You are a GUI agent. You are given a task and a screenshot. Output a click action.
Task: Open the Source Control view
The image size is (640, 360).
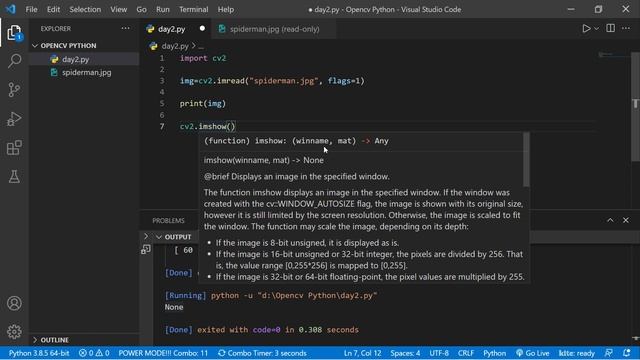pos(14,89)
